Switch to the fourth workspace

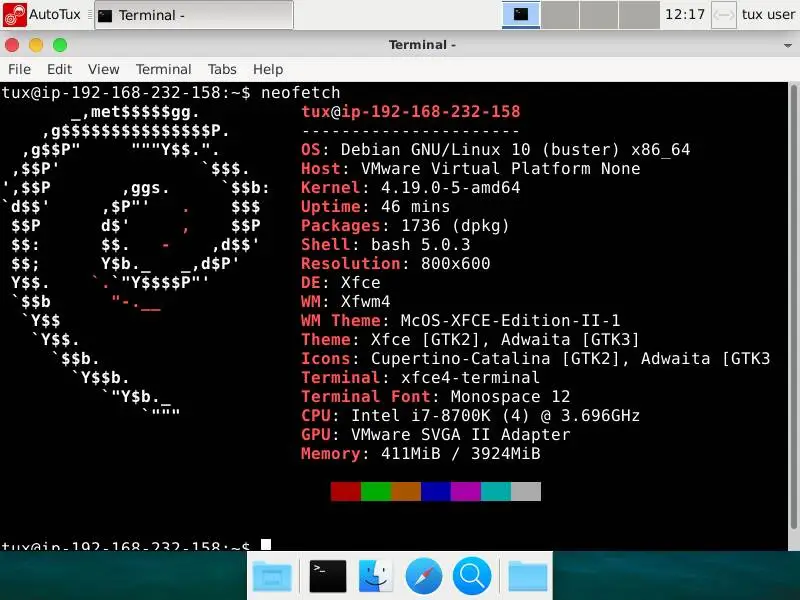coord(639,14)
